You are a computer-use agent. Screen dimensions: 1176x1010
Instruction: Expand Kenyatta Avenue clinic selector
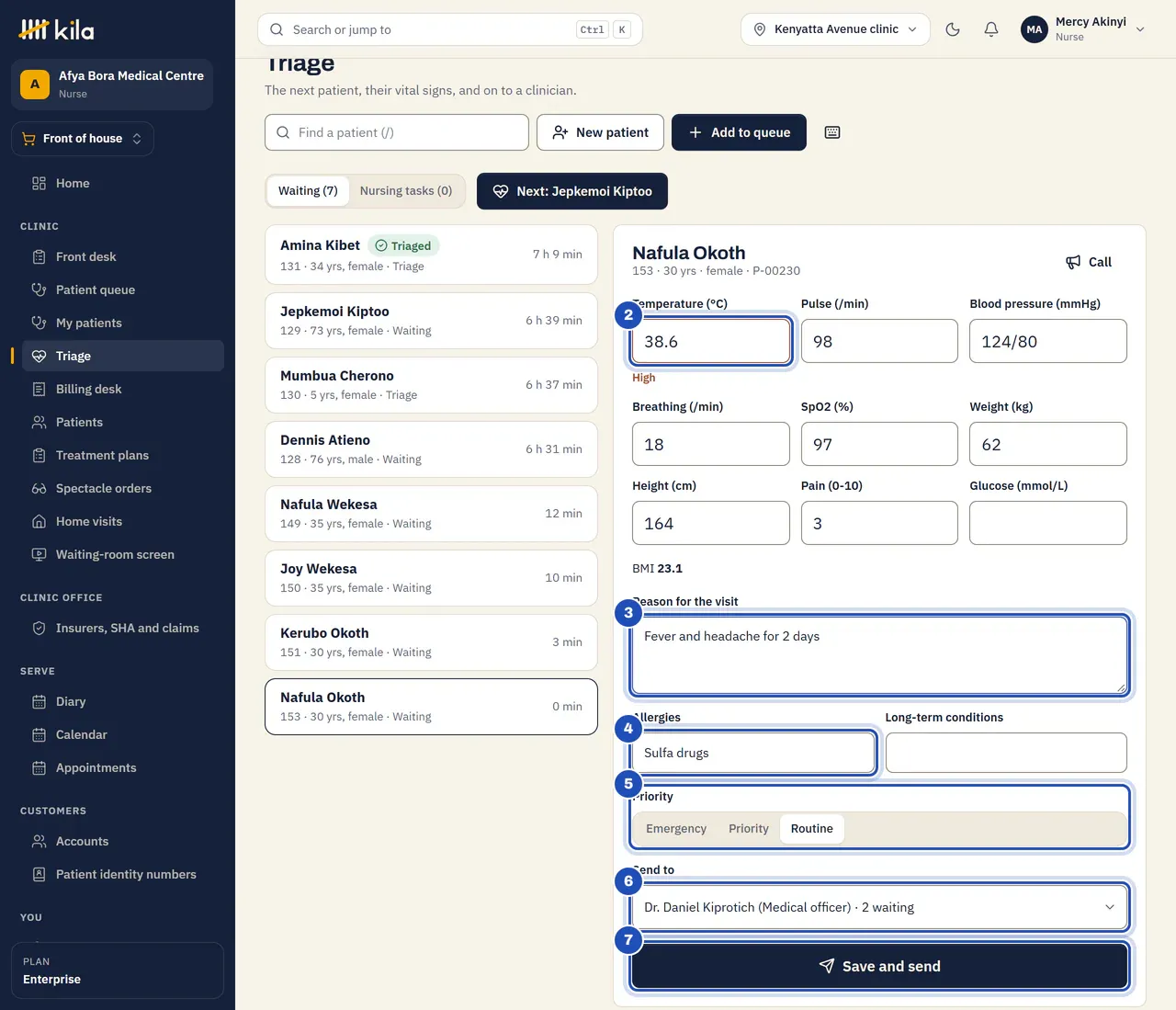pyautogui.click(x=835, y=29)
